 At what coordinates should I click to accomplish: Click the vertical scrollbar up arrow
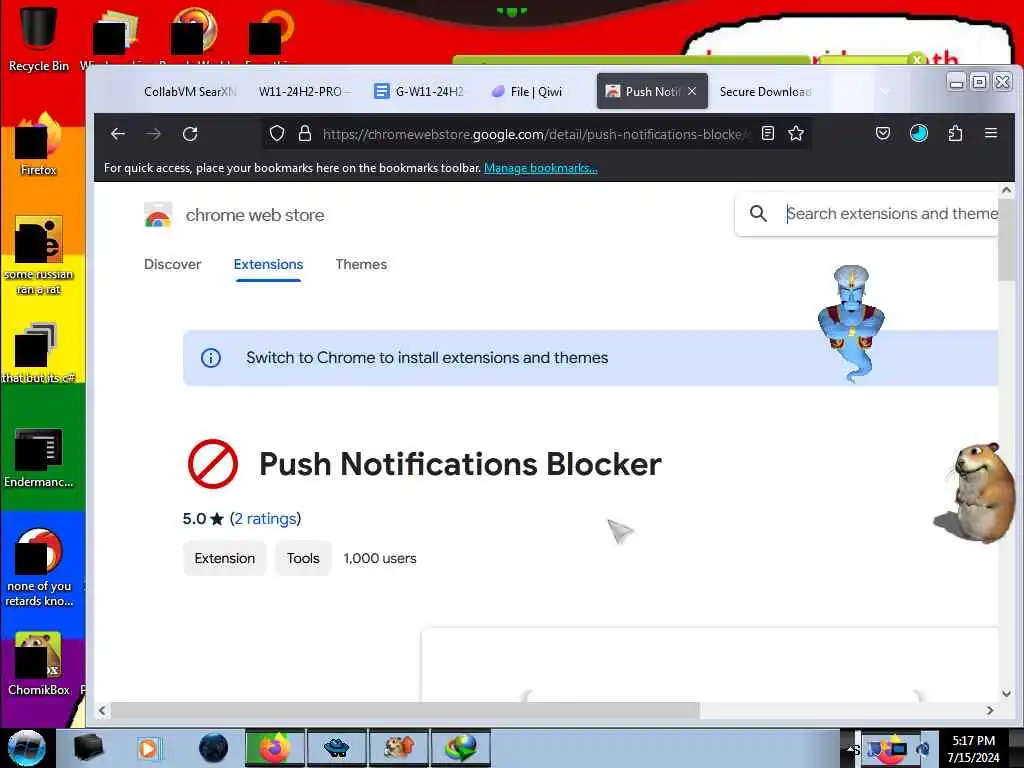pyautogui.click(x=1006, y=190)
